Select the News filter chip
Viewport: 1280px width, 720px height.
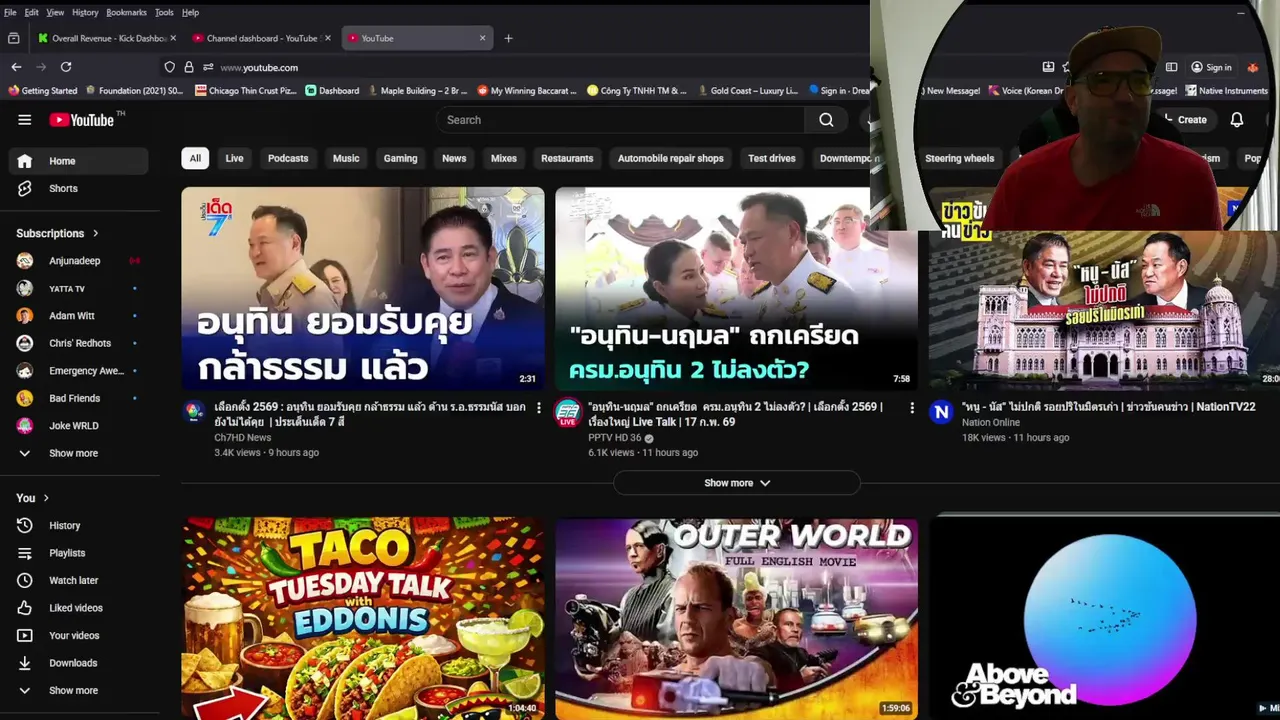pyautogui.click(x=454, y=158)
